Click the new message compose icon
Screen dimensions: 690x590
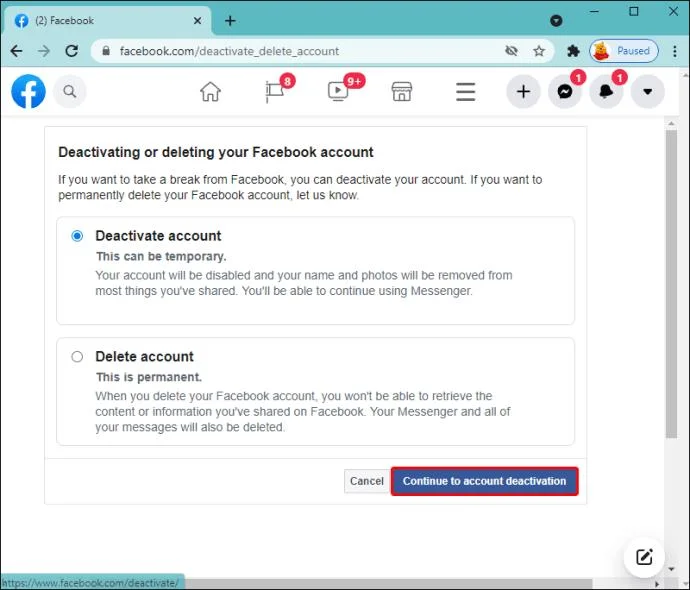pos(644,557)
